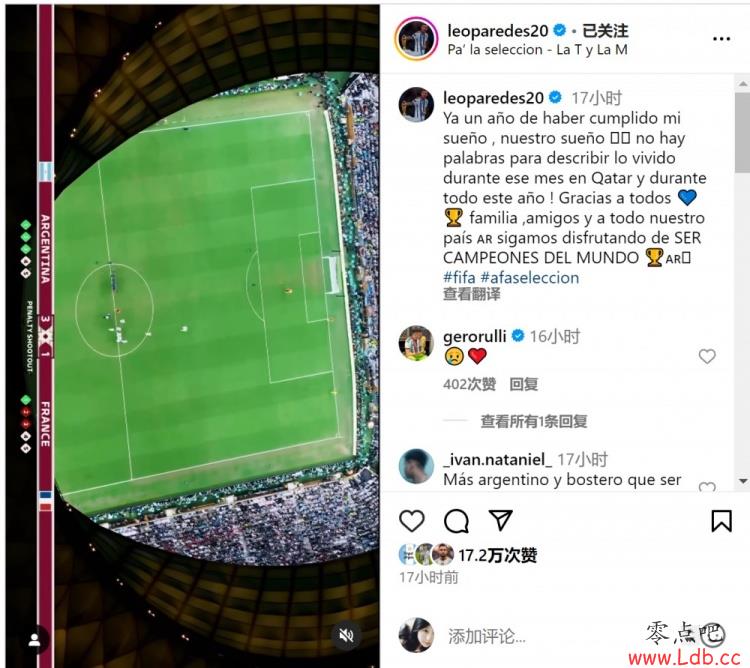The height and width of the screenshot is (668, 750).
Task: Like gerorulli's comment heart
Action: coord(707,356)
